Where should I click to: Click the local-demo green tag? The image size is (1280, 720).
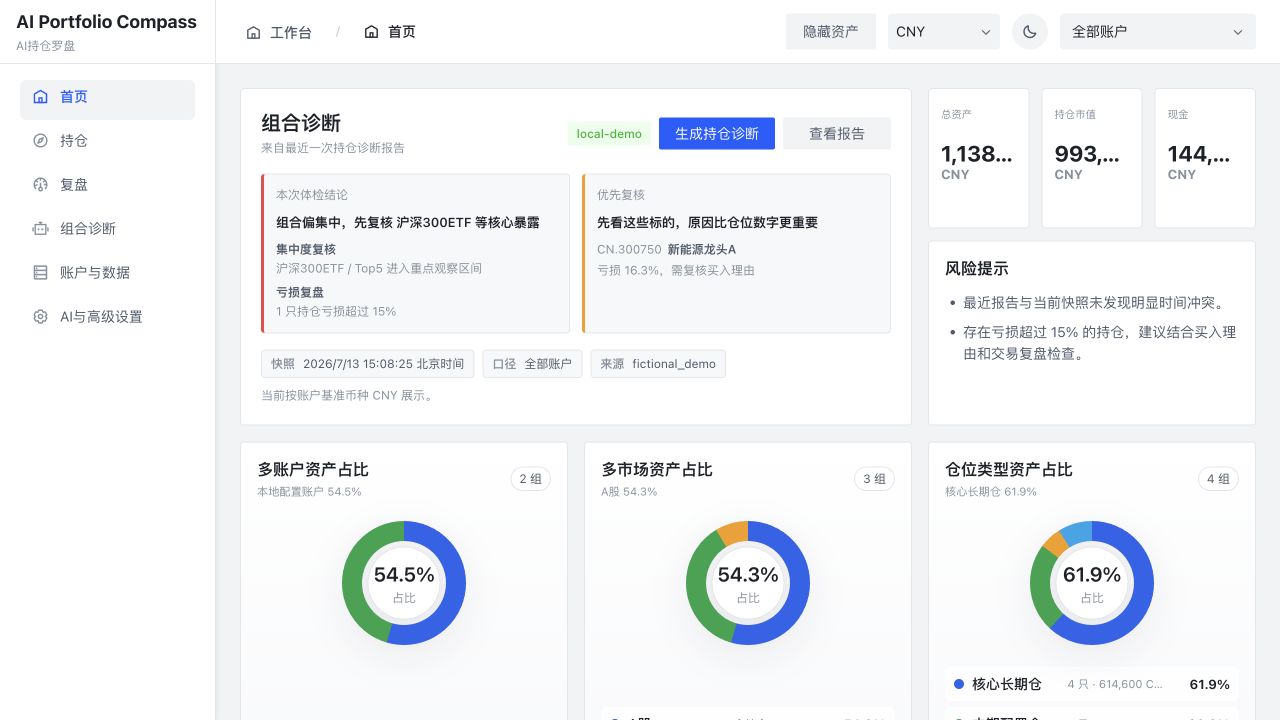tap(609, 134)
